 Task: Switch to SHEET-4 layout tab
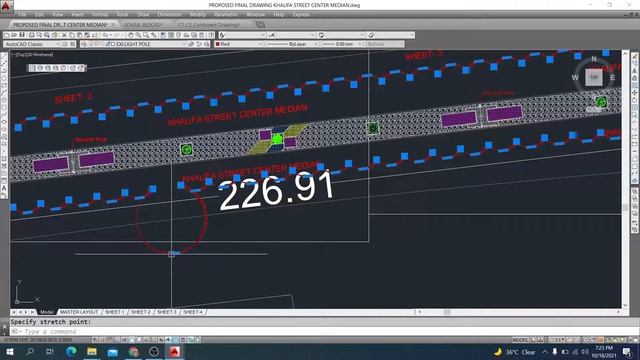pos(193,312)
